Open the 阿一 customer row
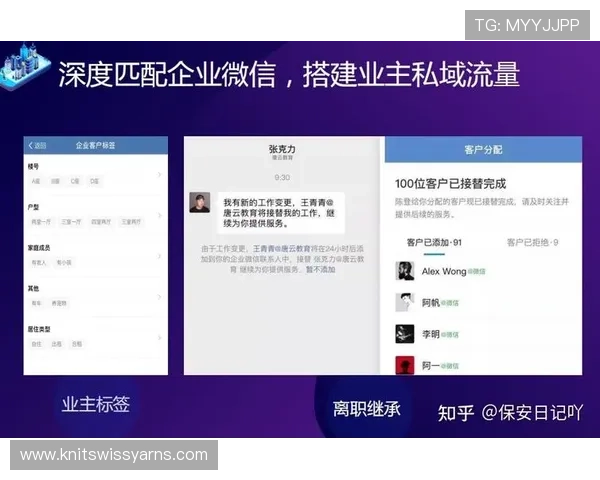Screen dimensions: 600x480 [x=484, y=364]
